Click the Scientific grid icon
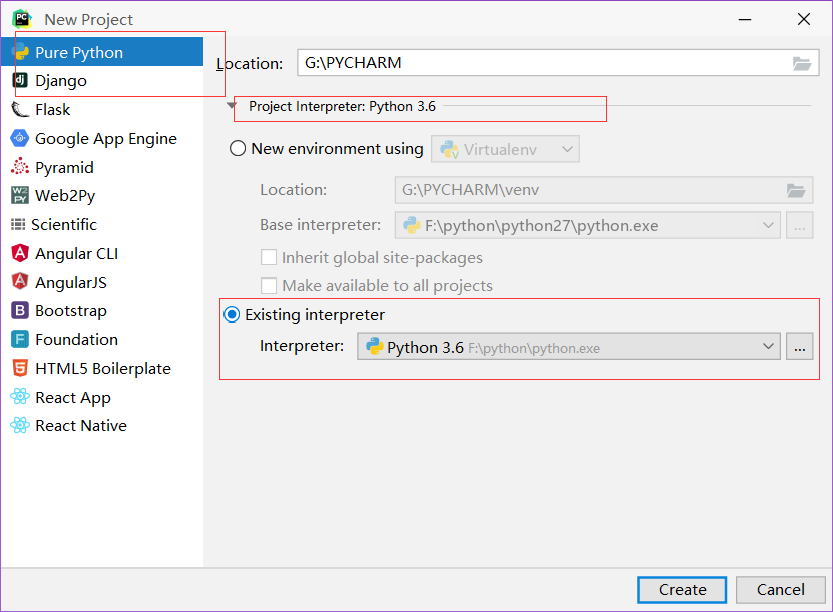This screenshot has height=612, width=833. pyautogui.click(x=18, y=224)
